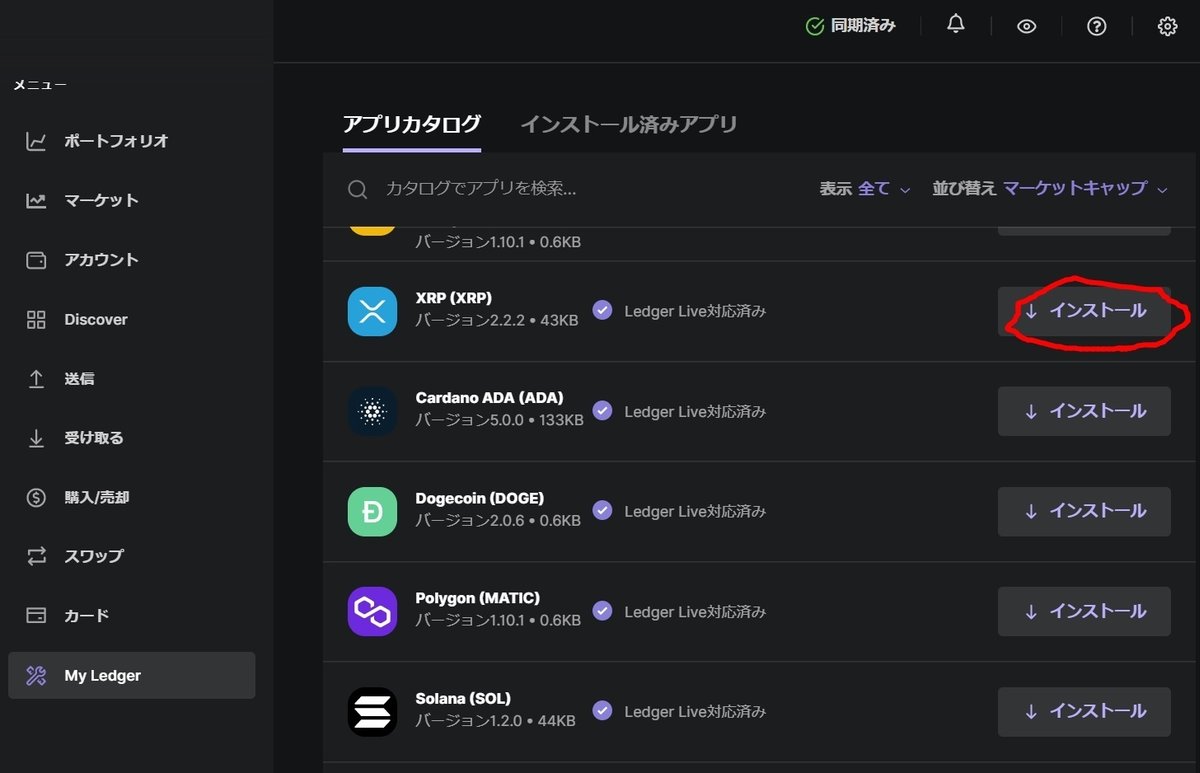The image size is (1200, 773).
Task: Click the Polygon (MATIC) app name
Action: click(477, 598)
